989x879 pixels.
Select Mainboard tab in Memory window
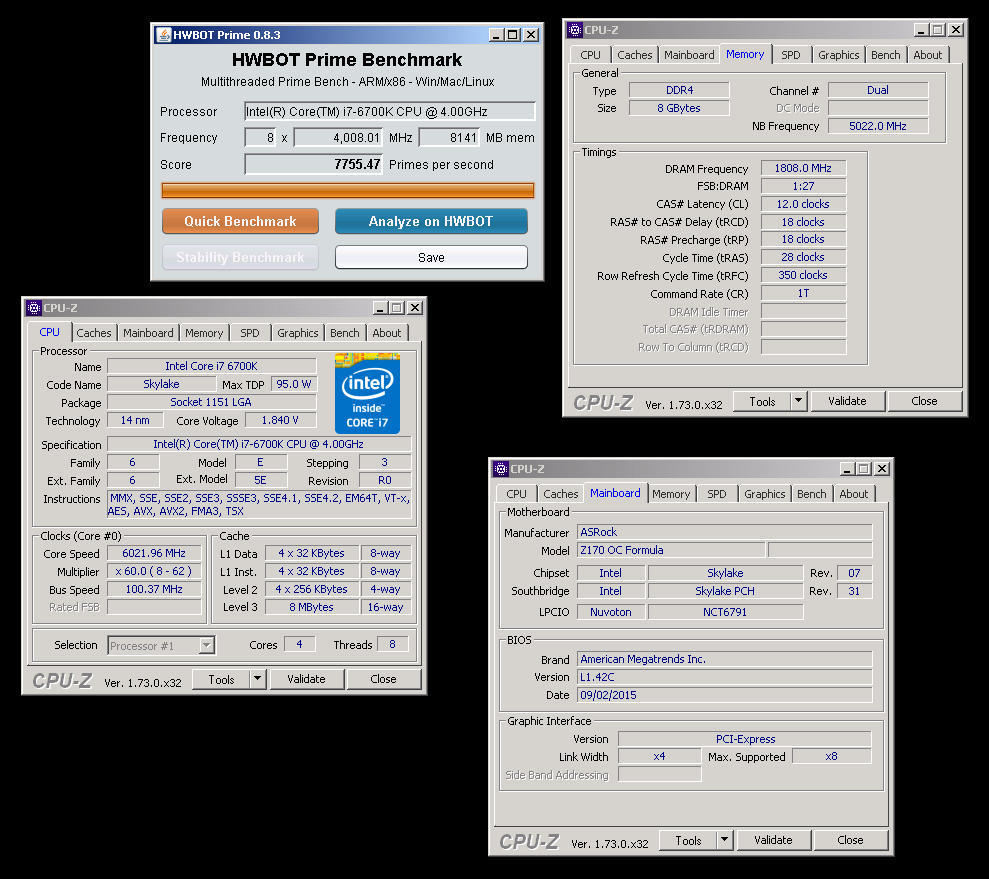[689, 55]
